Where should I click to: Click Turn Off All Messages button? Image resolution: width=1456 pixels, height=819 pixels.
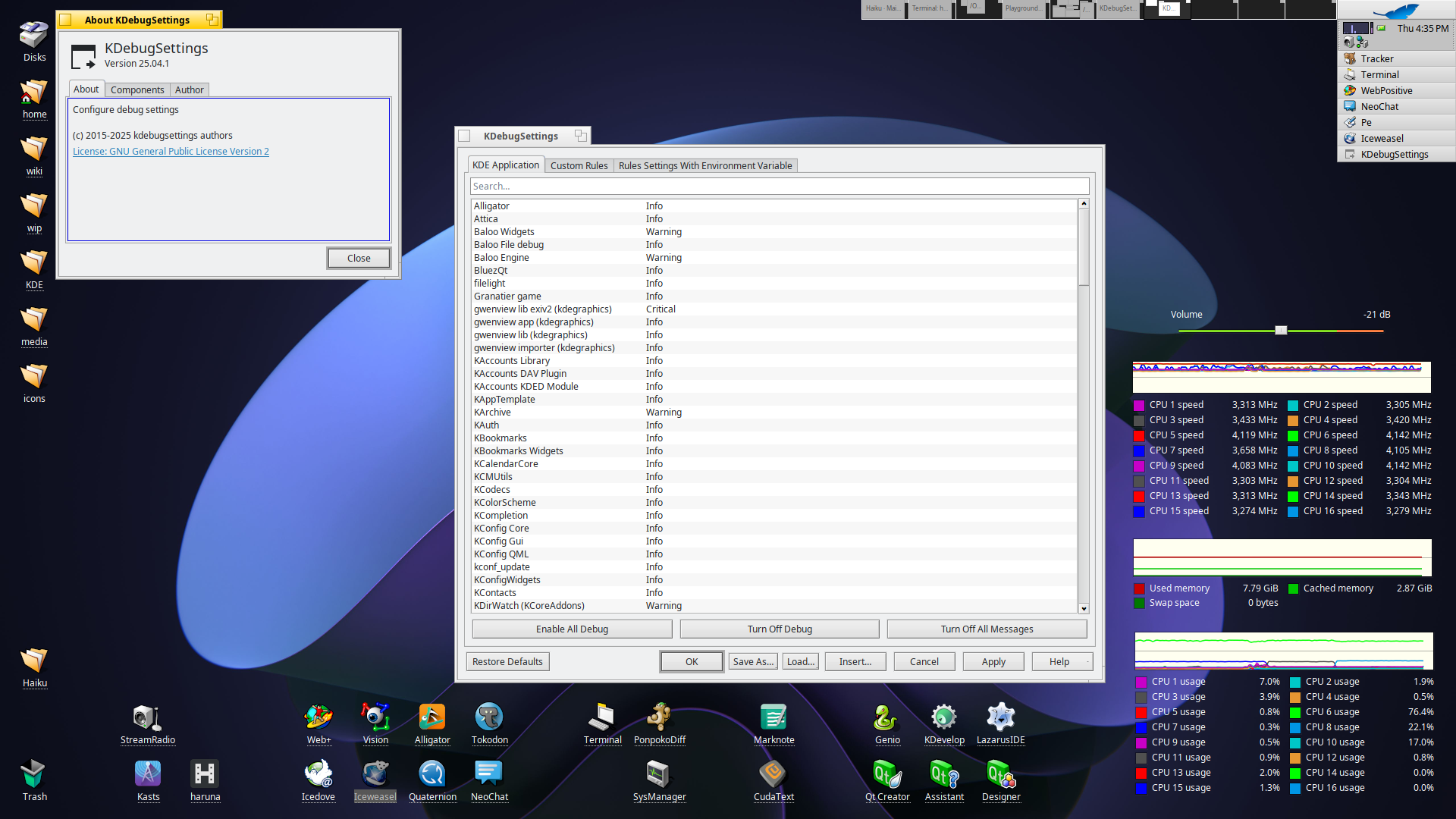coord(987,629)
